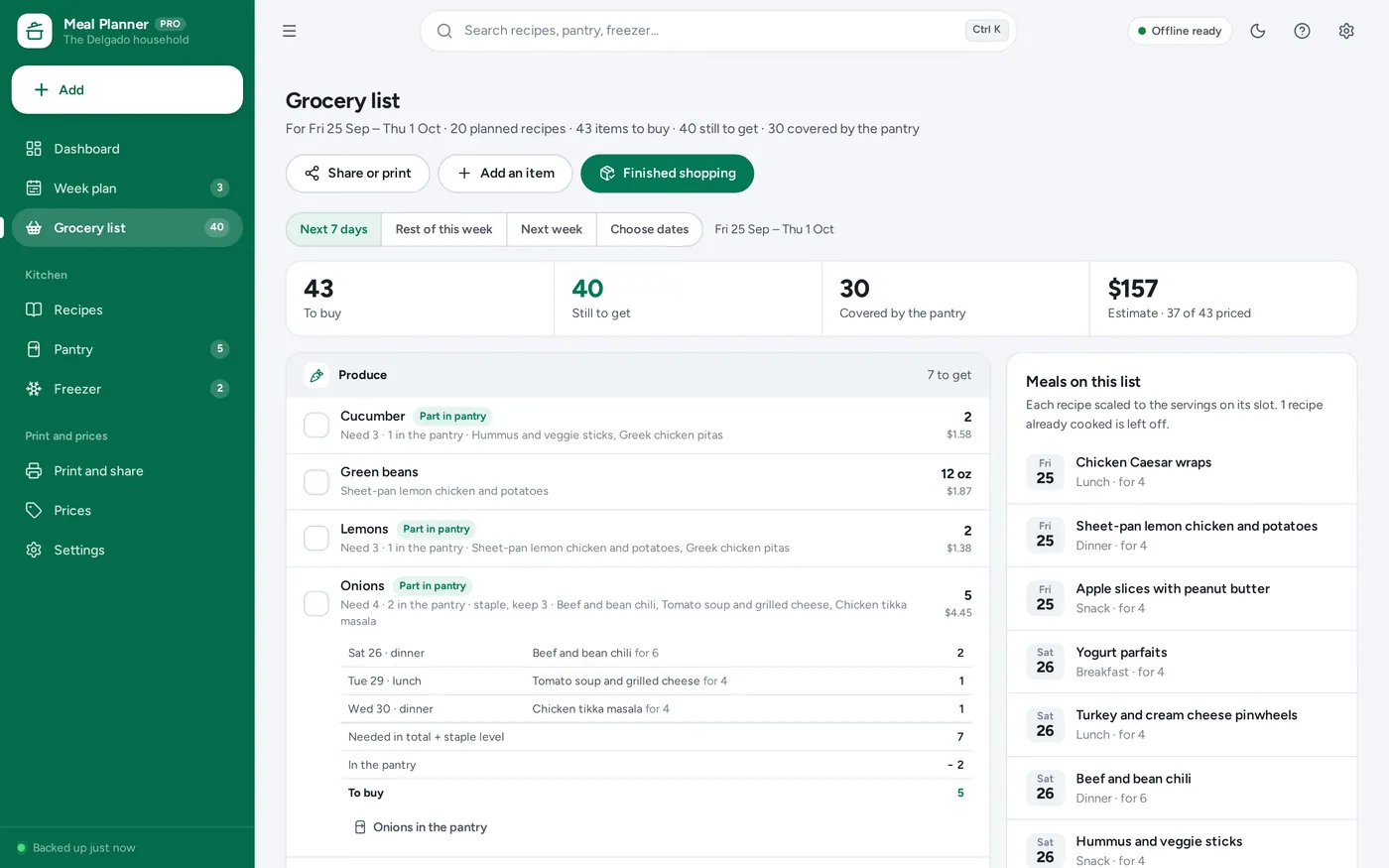The image size is (1389, 868).
Task: Click the Add button in sidebar
Action: 127,90
